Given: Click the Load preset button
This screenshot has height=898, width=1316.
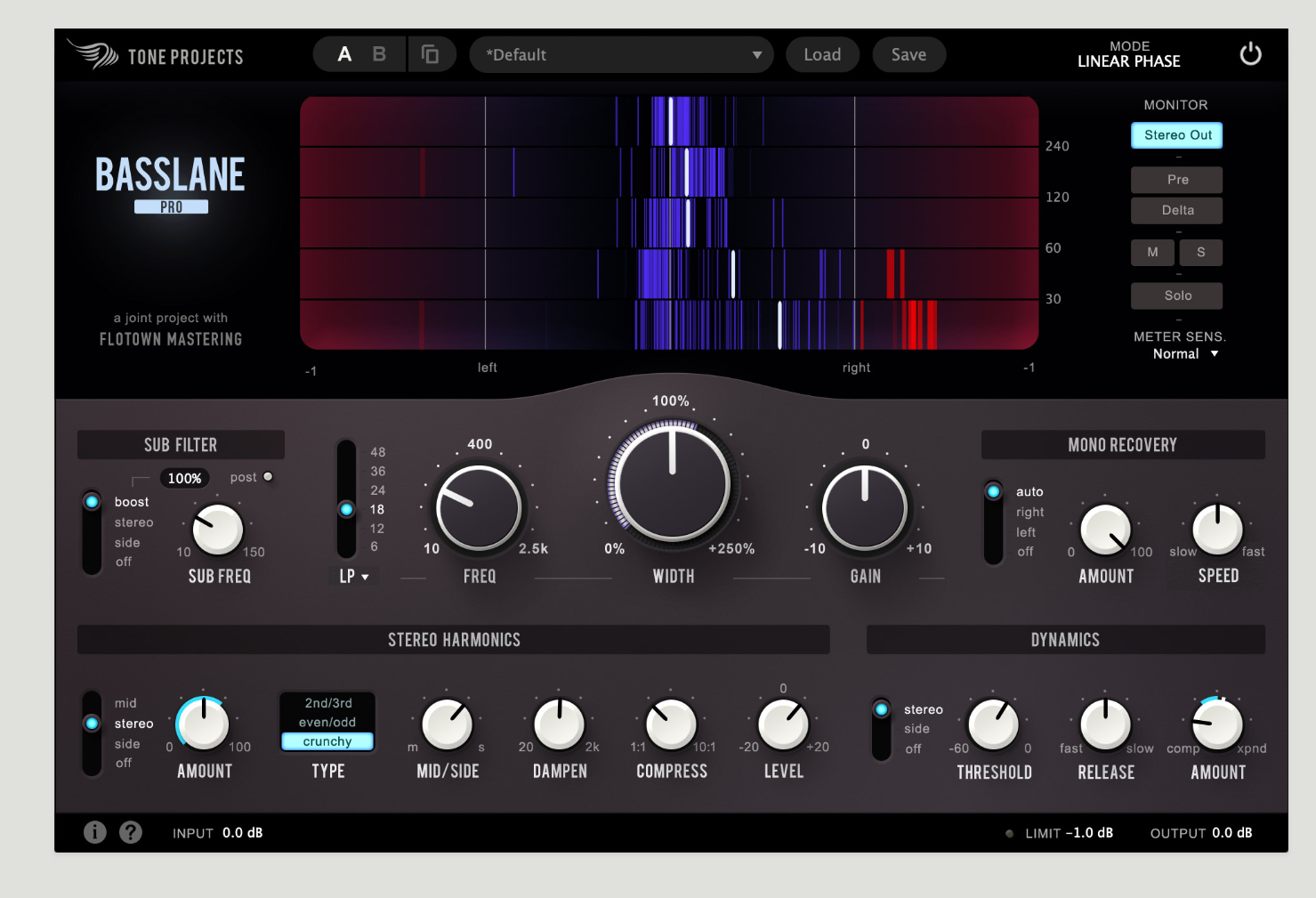Looking at the screenshot, I should tap(822, 54).
